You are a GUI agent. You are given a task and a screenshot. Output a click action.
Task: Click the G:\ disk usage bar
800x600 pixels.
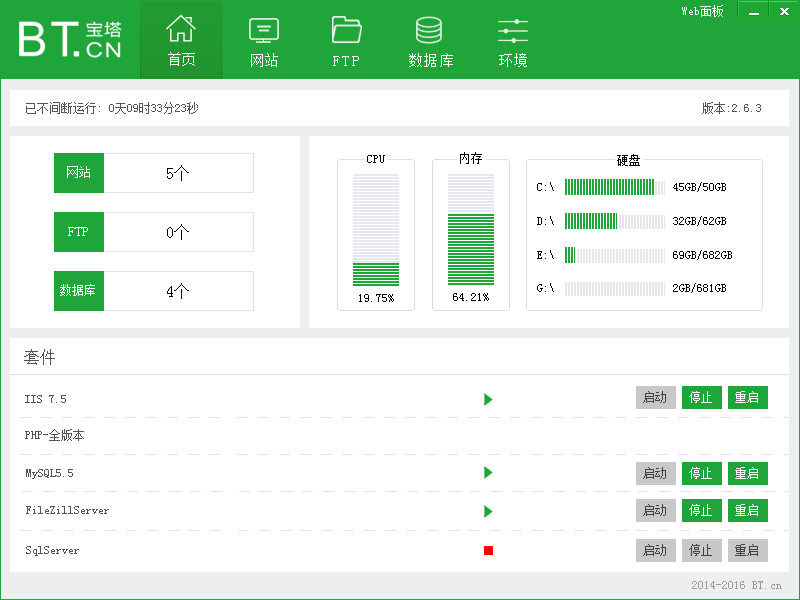(x=615, y=288)
